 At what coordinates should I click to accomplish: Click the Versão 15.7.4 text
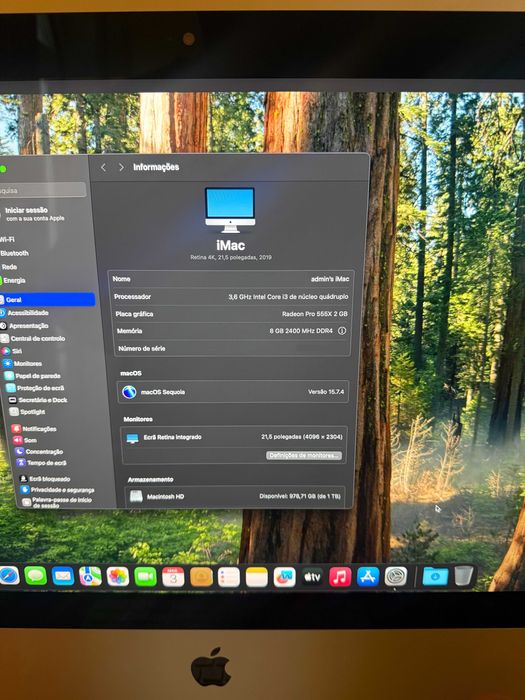pos(325,392)
